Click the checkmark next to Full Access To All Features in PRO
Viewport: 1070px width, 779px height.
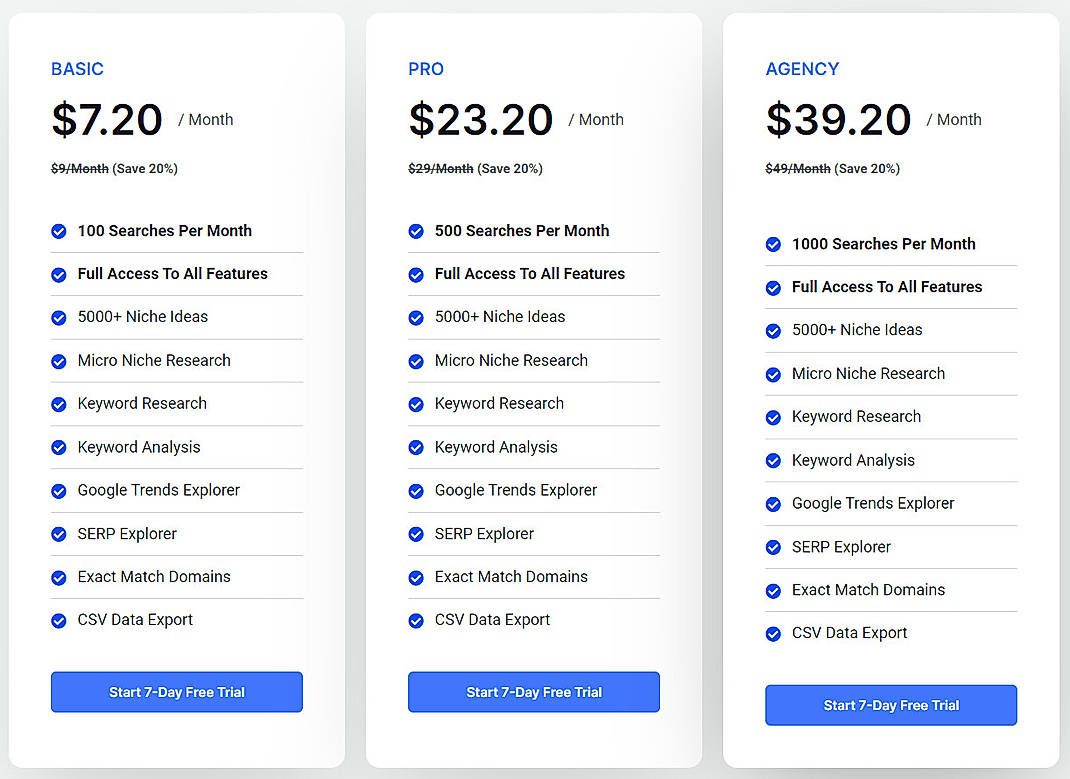416,274
